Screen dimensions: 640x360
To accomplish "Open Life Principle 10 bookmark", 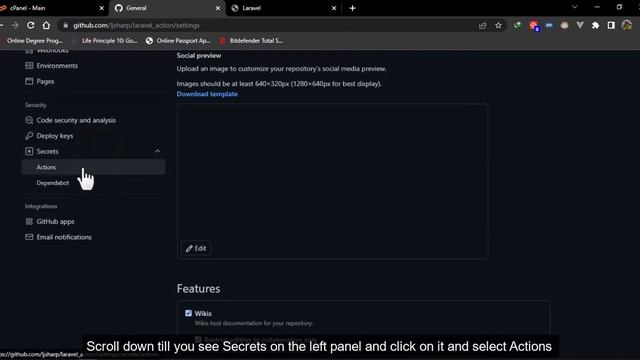I will pyautogui.click(x=105, y=40).
